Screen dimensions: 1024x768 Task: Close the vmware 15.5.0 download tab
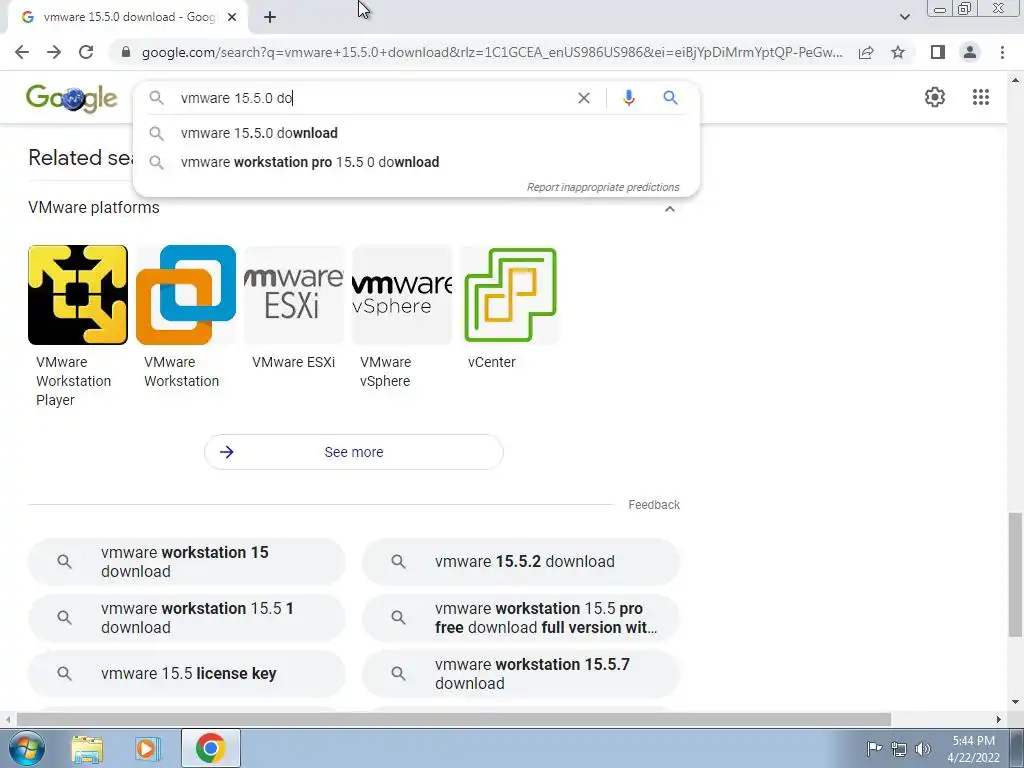pyautogui.click(x=232, y=18)
